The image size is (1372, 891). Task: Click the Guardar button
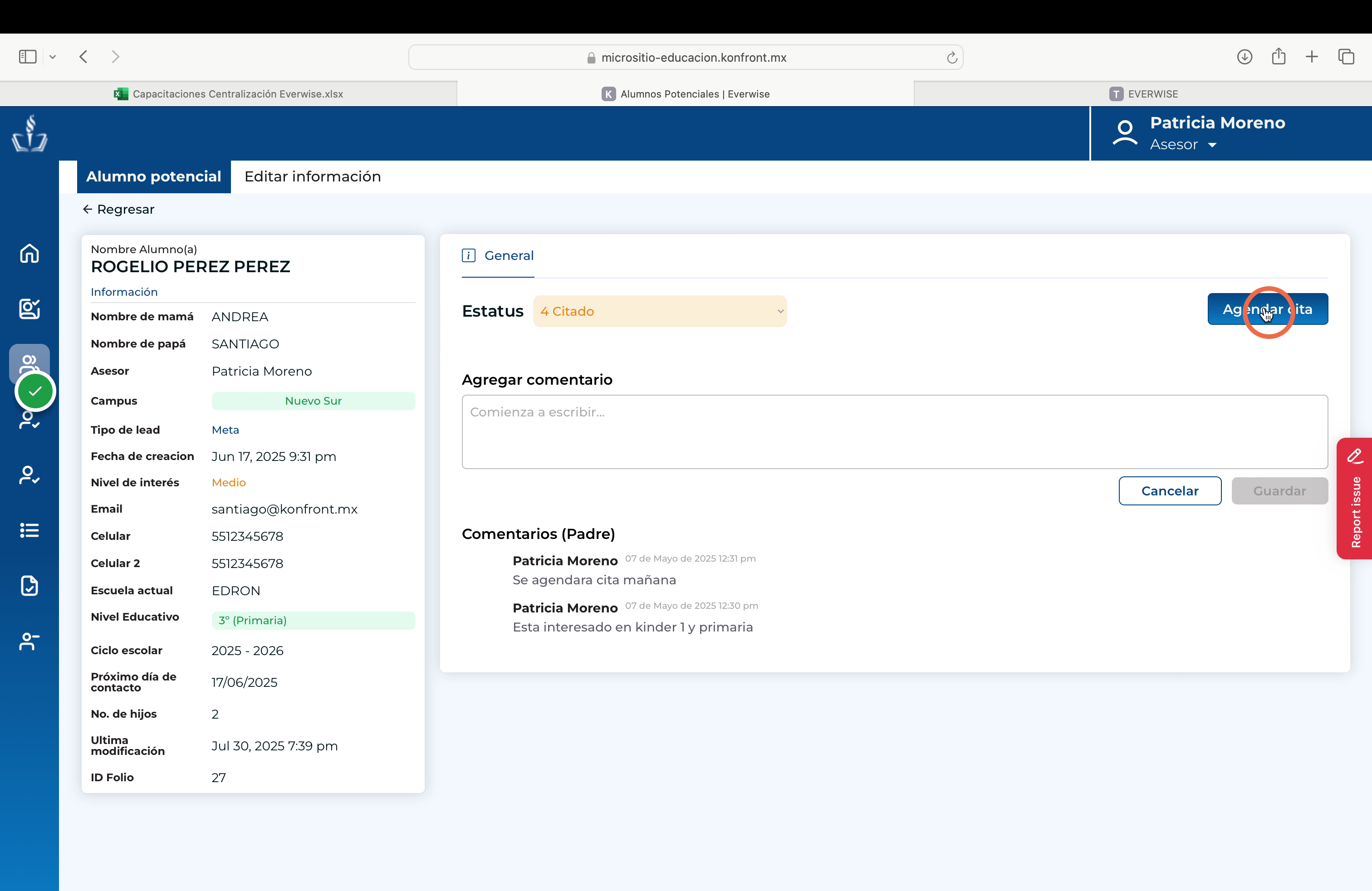coord(1280,490)
